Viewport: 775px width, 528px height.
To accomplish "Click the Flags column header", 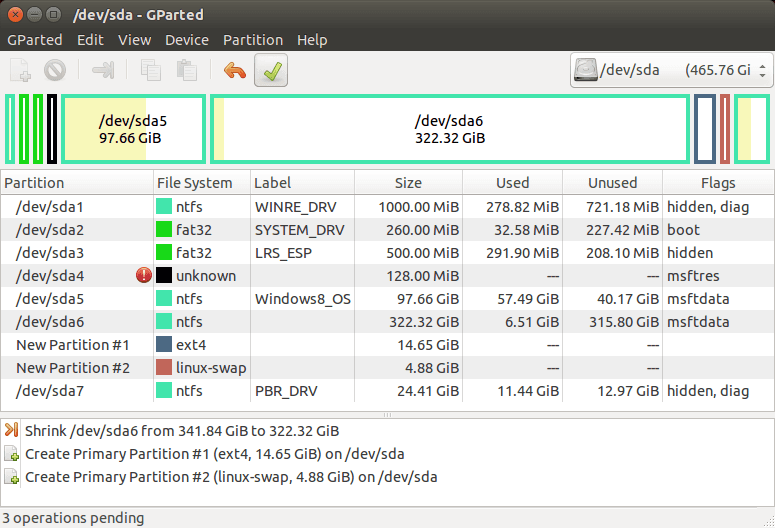I will coord(718,182).
